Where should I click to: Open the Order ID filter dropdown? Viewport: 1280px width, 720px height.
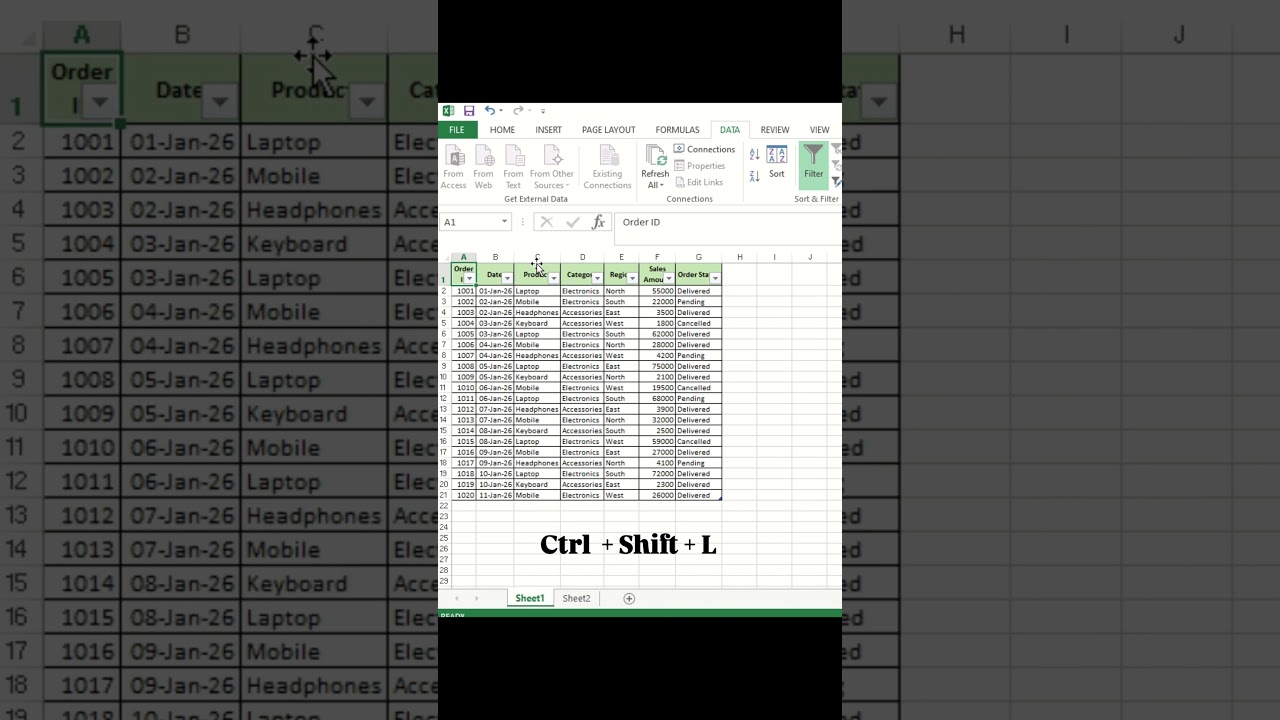470,279
